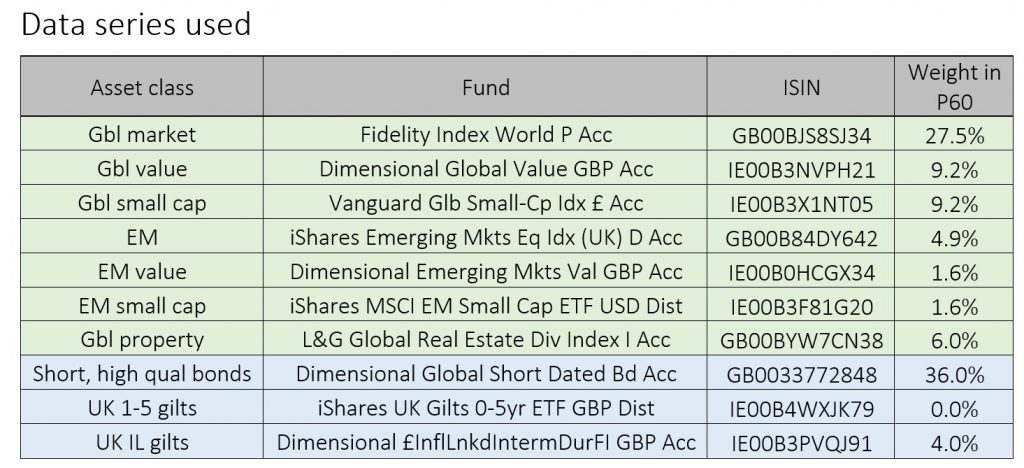
Task: Select the 'Asset class' column header
Action: point(142,87)
